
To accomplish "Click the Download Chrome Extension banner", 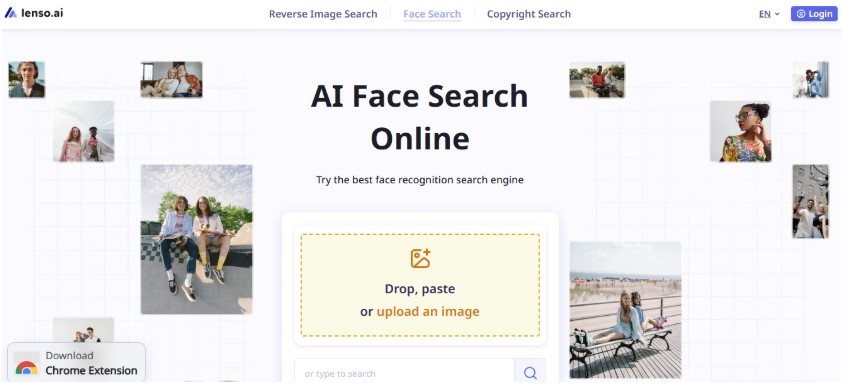I will coord(76,363).
